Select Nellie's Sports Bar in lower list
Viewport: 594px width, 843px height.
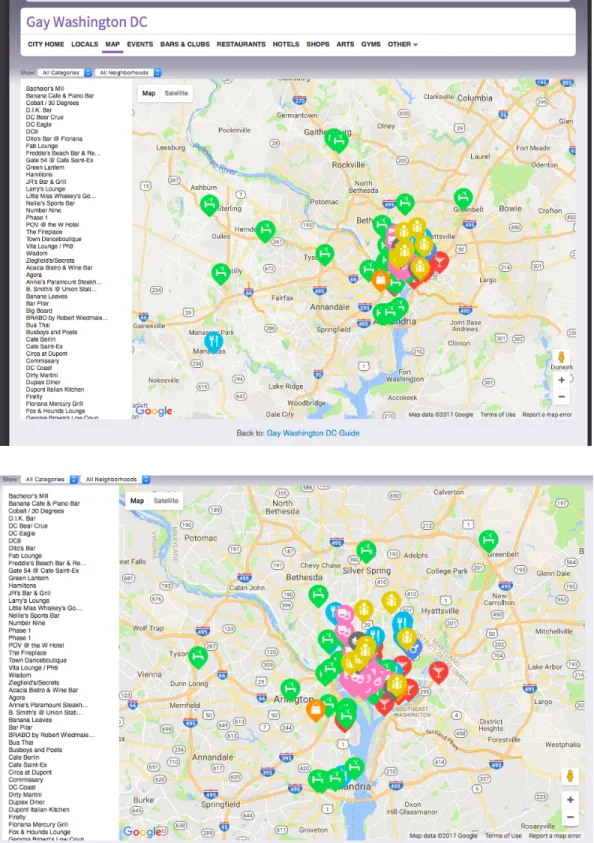point(34,615)
